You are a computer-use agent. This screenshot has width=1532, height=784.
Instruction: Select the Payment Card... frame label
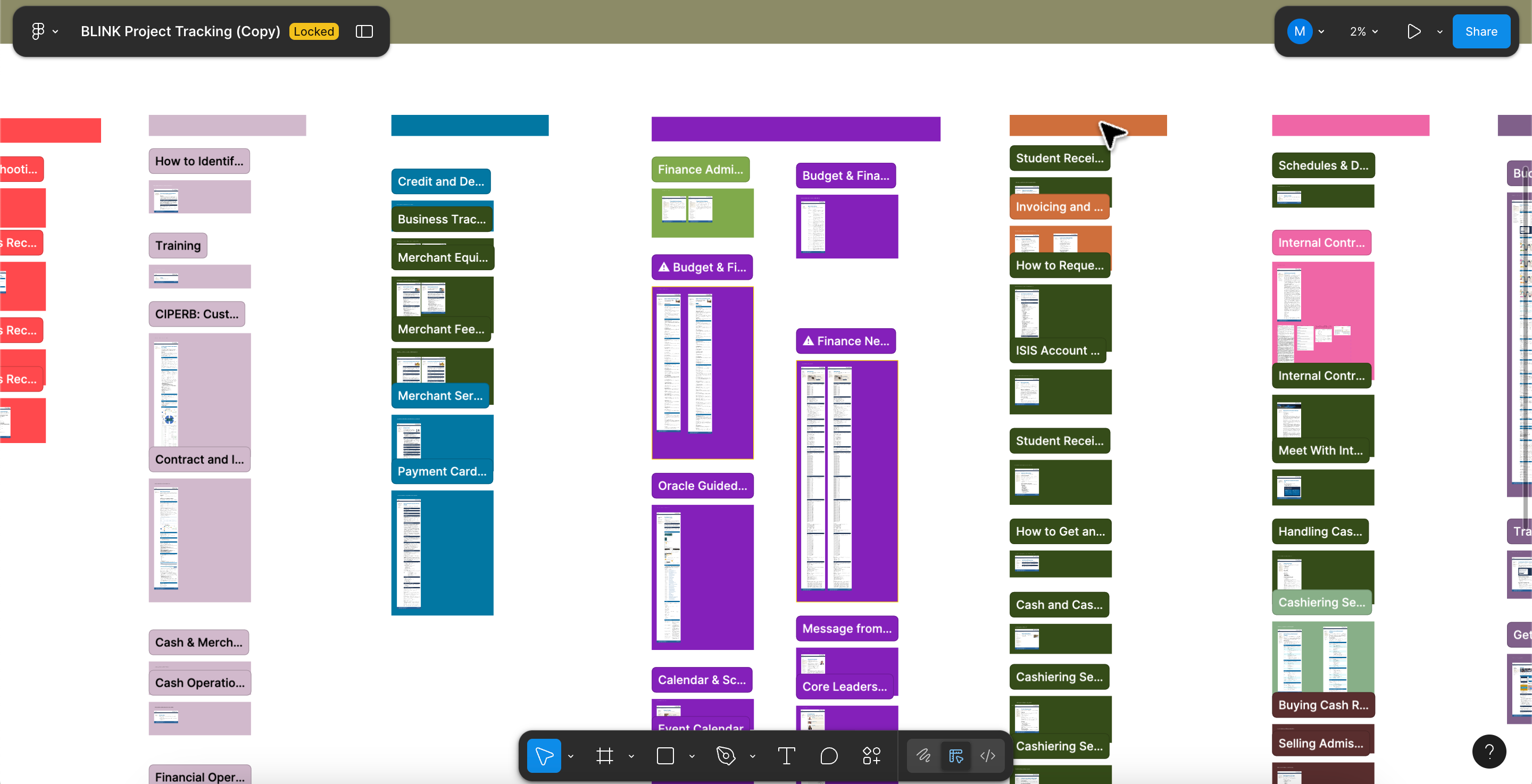(x=442, y=471)
